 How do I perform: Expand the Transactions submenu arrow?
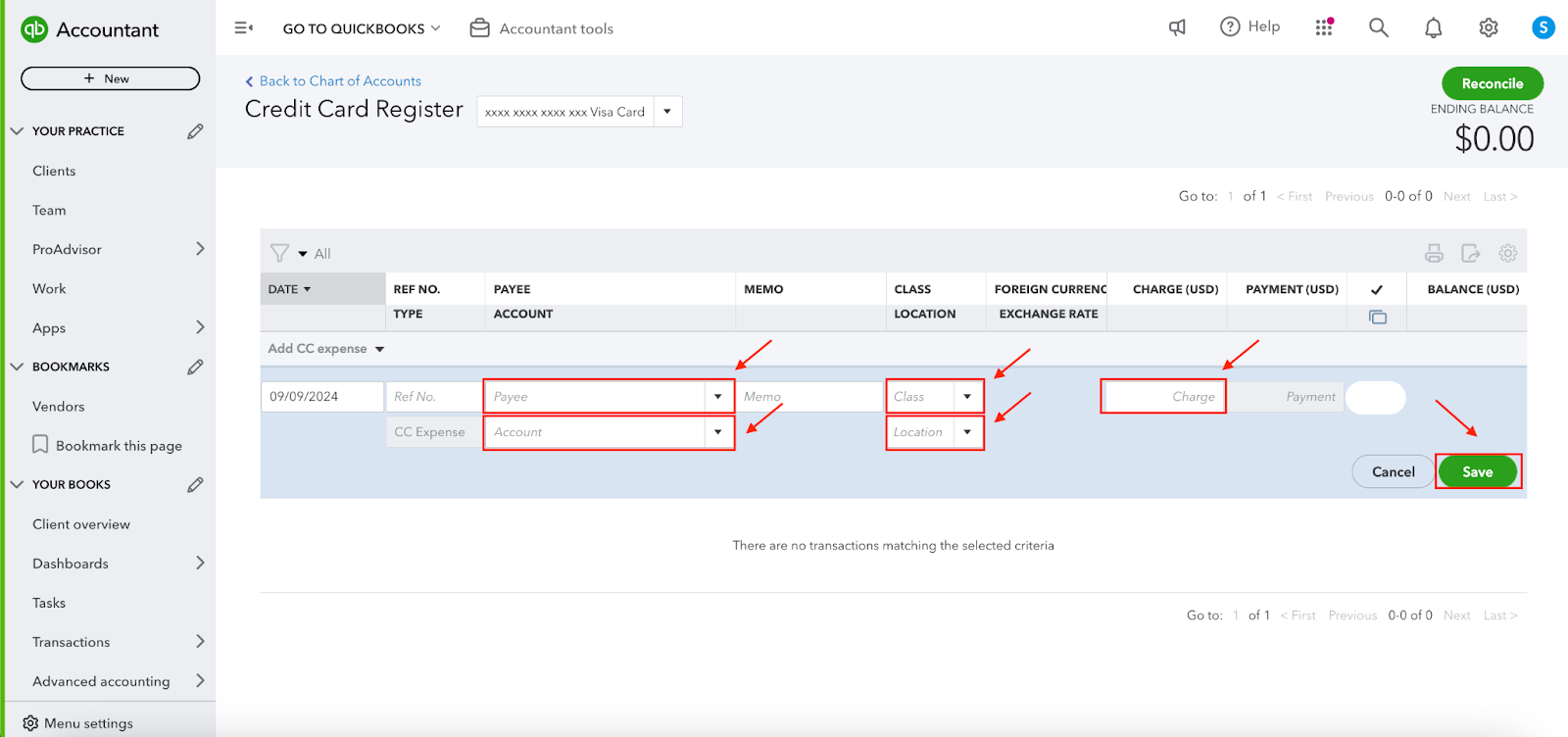(200, 641)
